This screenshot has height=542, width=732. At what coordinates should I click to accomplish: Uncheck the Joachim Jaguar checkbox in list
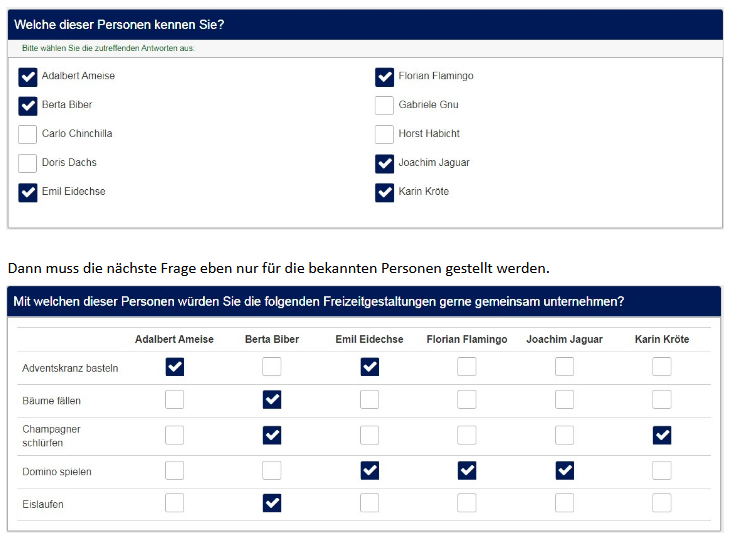pyautogui.click(x=384, y=163)
